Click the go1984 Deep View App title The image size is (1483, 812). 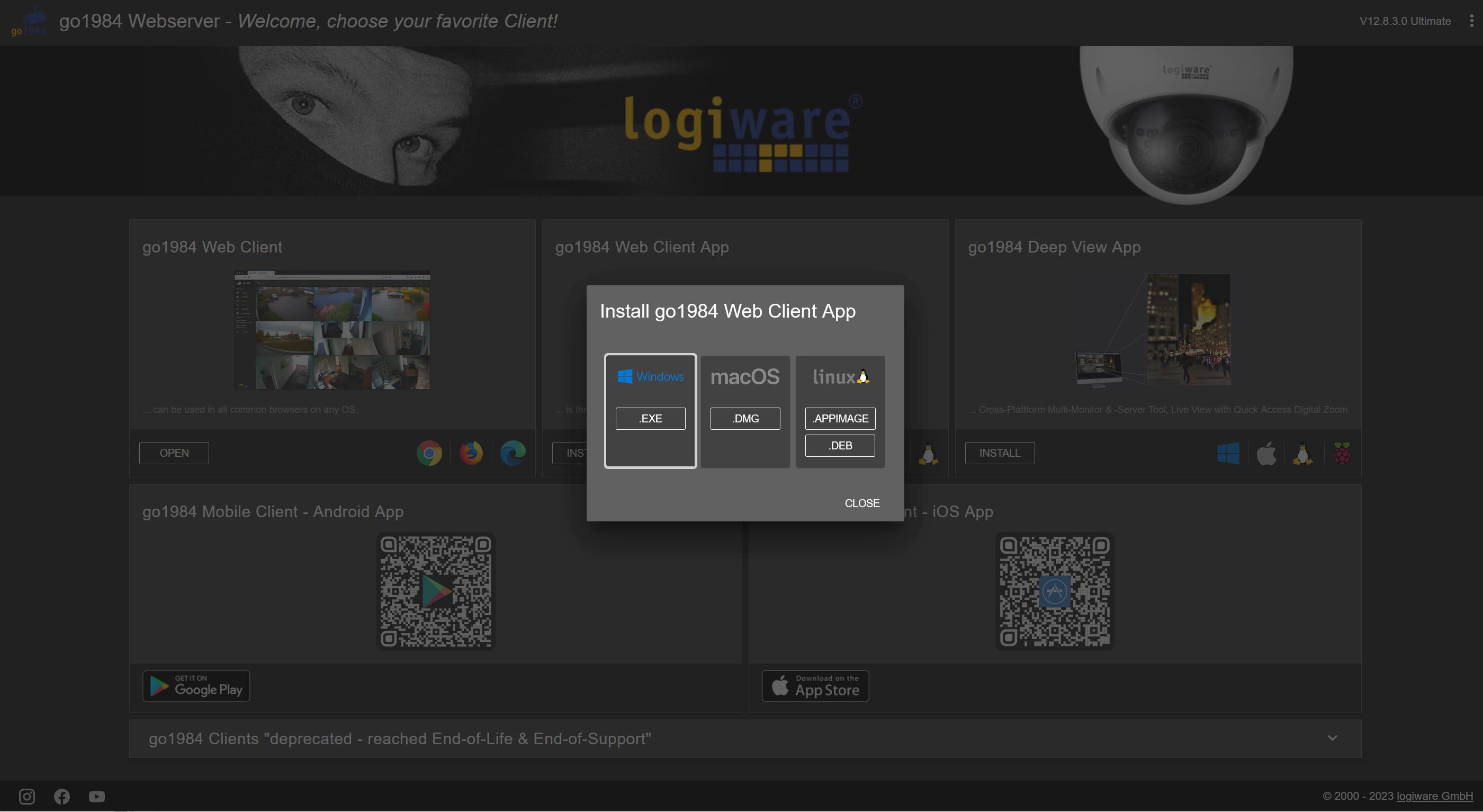1054,247
